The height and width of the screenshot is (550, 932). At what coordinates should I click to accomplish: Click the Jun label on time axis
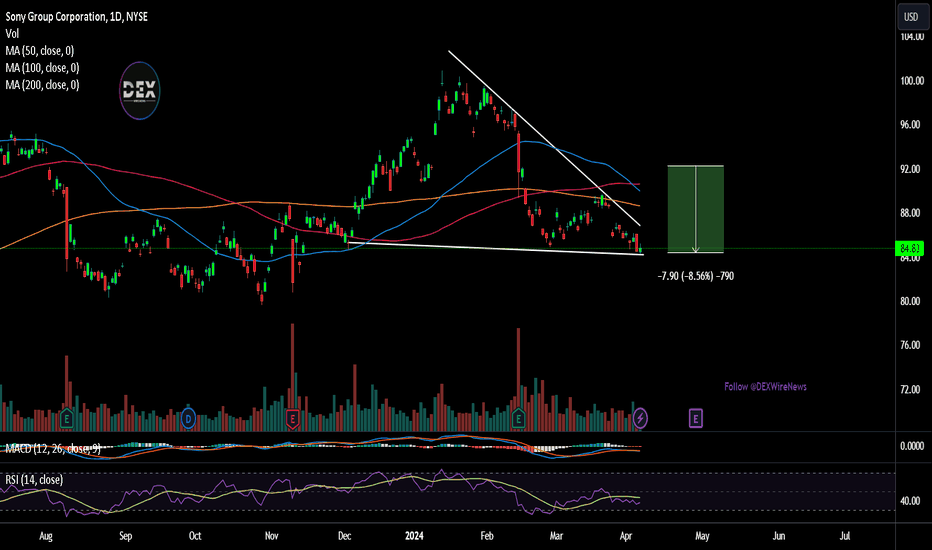pyautogui.click(x=779, y=536)
